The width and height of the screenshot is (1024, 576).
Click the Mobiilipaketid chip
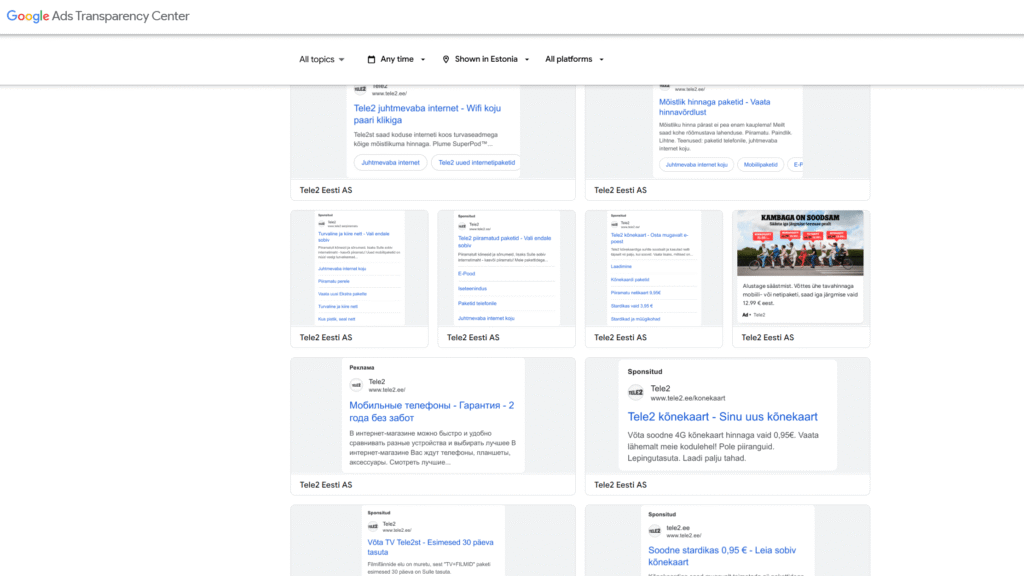pos(760,165)
